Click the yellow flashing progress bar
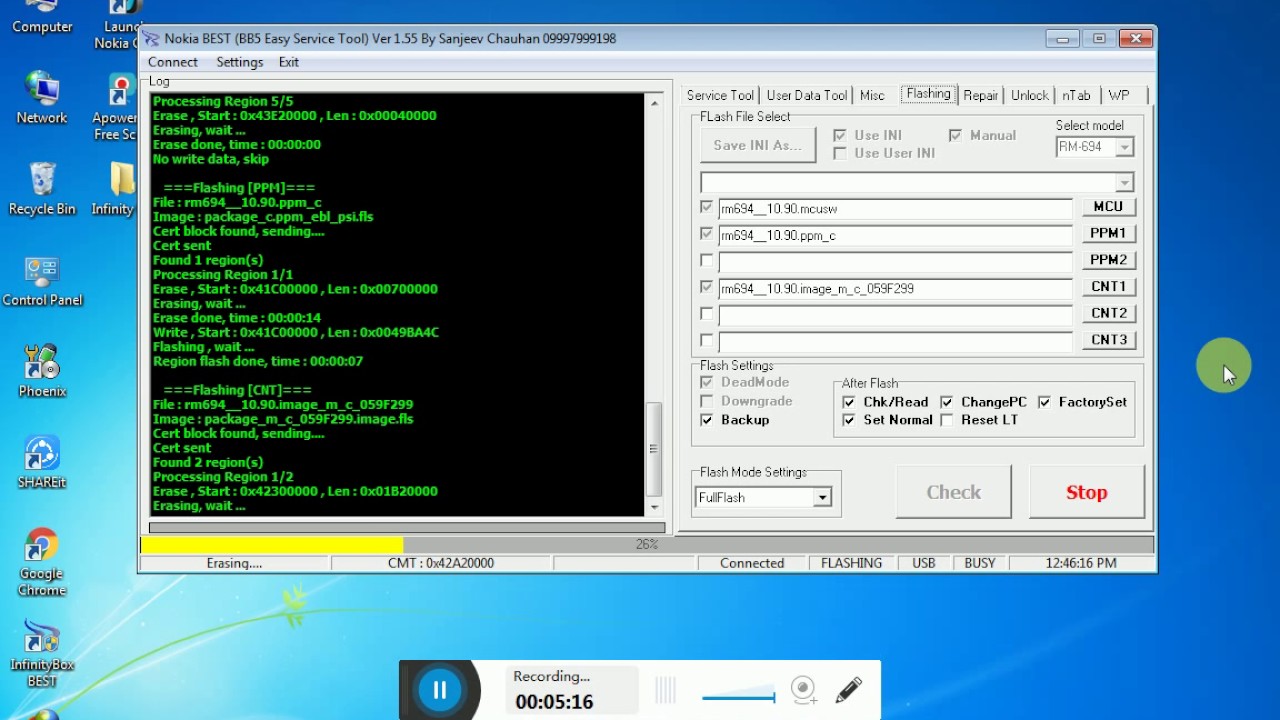Viewport: 1280px width, 720px height. point(271,545)
